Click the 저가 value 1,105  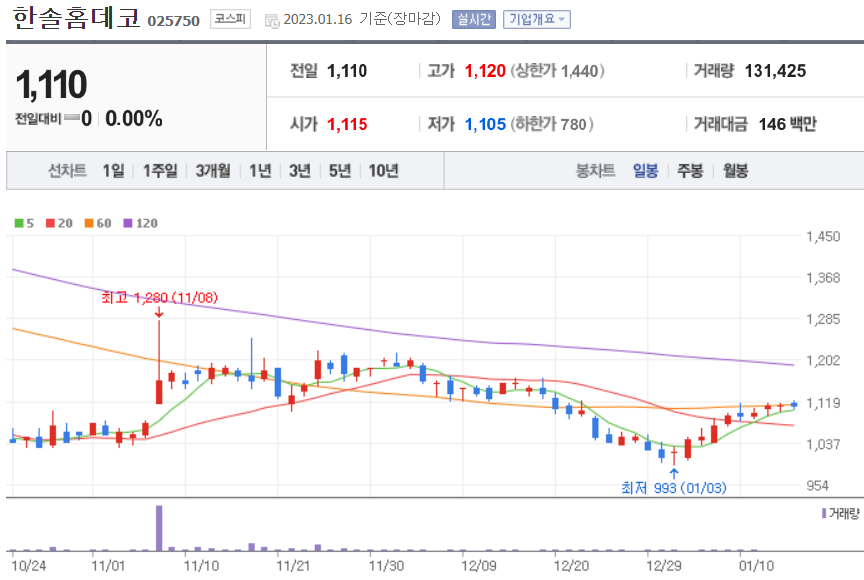(485, 124)
